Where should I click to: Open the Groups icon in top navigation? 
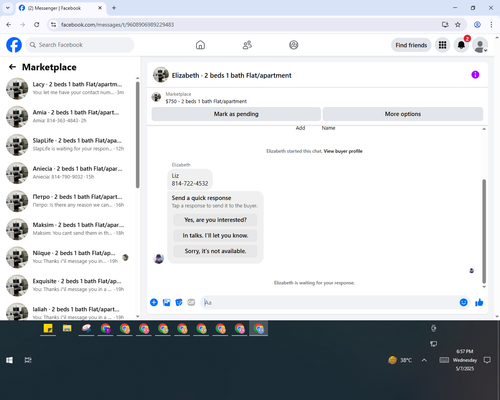(294, 45)
